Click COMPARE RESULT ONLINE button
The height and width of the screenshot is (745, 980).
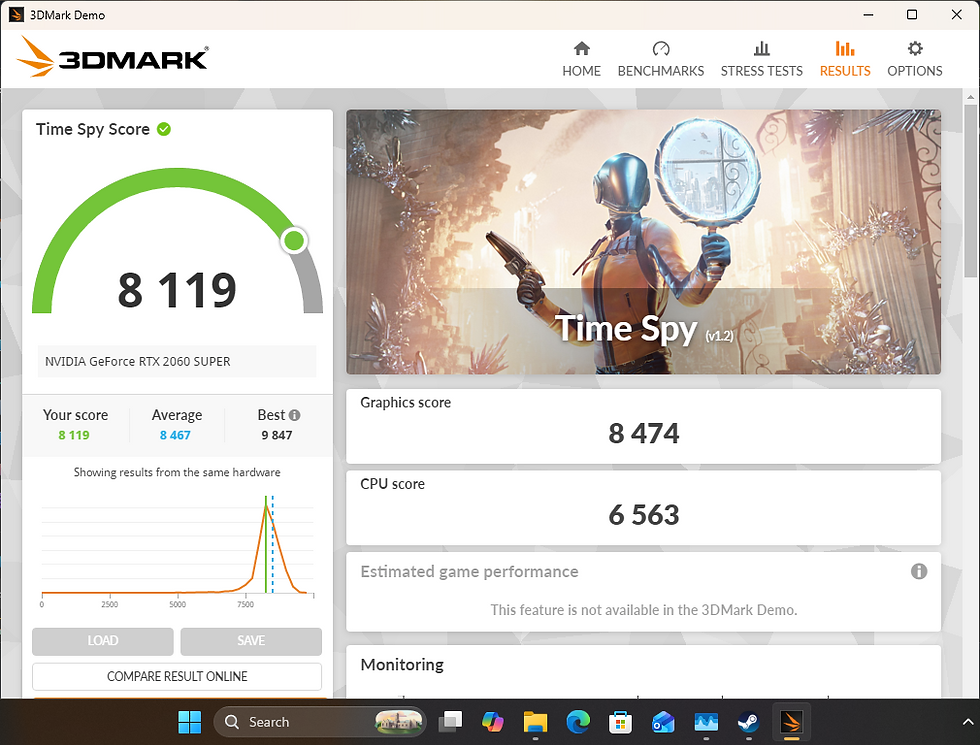tap(177, 676)
